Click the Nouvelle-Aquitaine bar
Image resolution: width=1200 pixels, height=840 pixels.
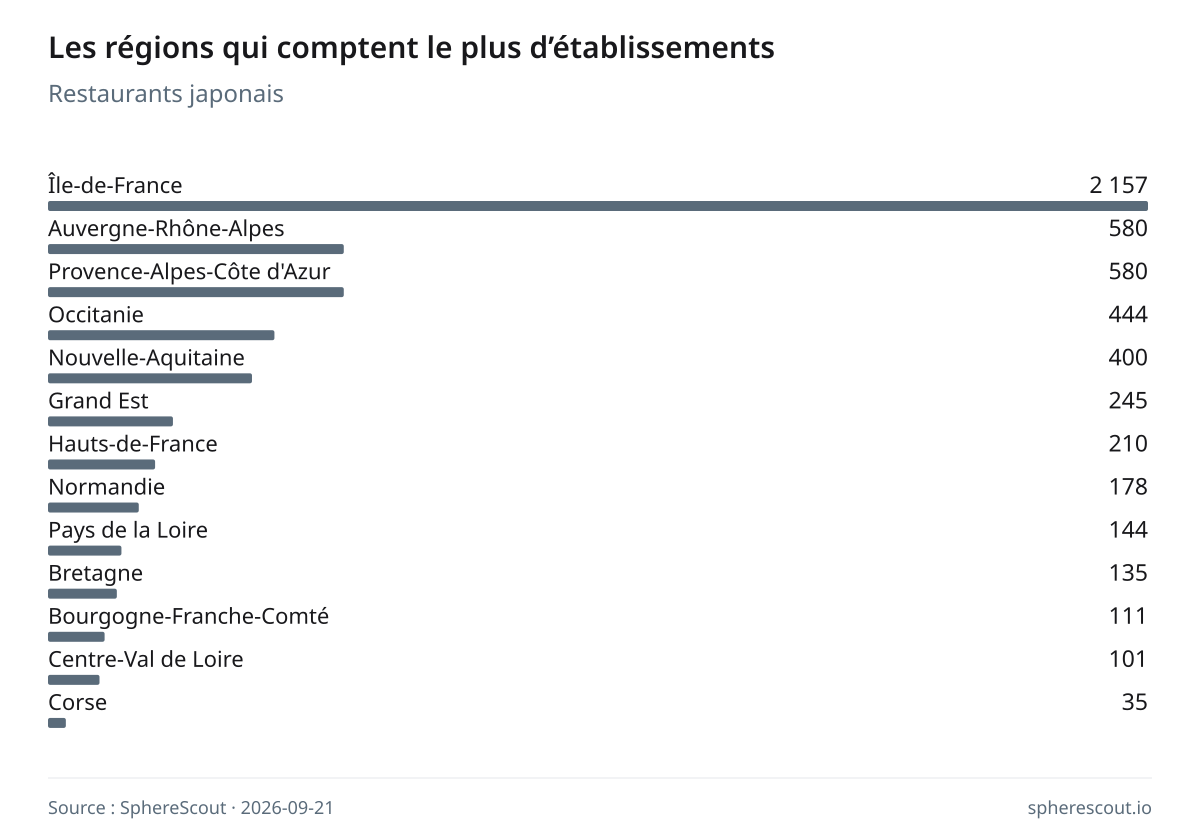pyautogui.click(x=150, y=378)
